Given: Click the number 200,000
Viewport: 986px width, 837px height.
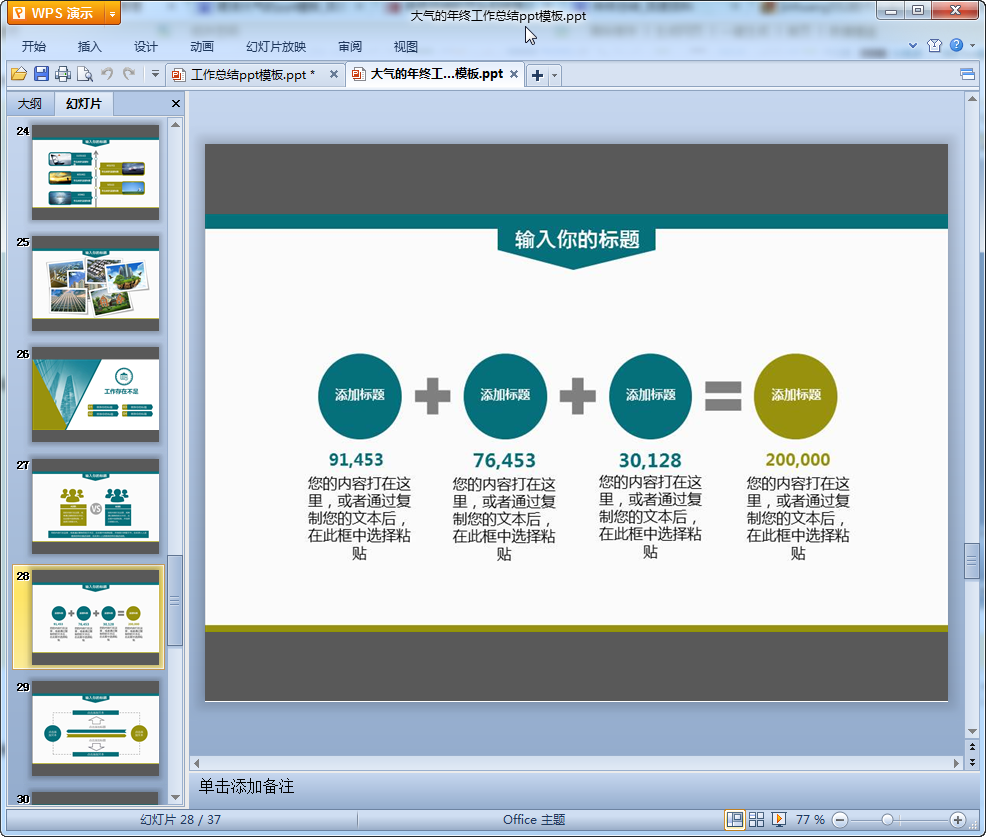Looking at the screenshot, I should coord(798,460).
